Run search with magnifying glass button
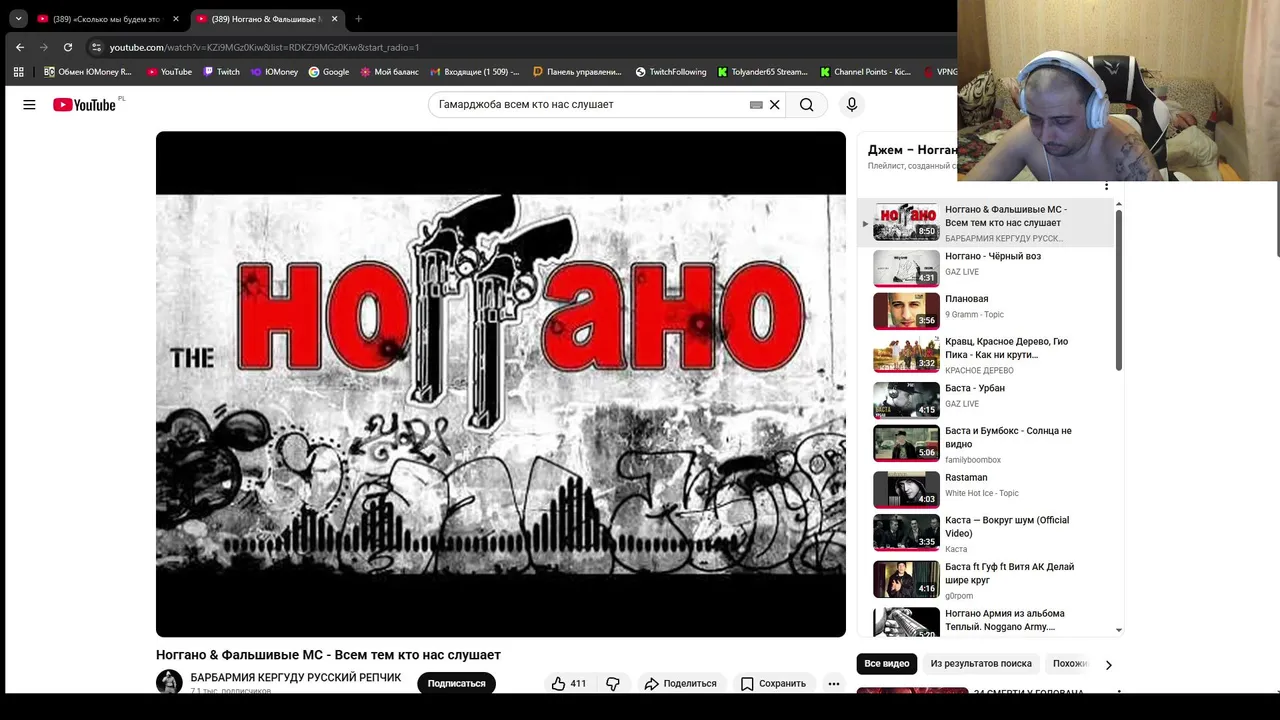Image resolution: width=1280 pixels, height=720 pixels. (x=806, y=105)
